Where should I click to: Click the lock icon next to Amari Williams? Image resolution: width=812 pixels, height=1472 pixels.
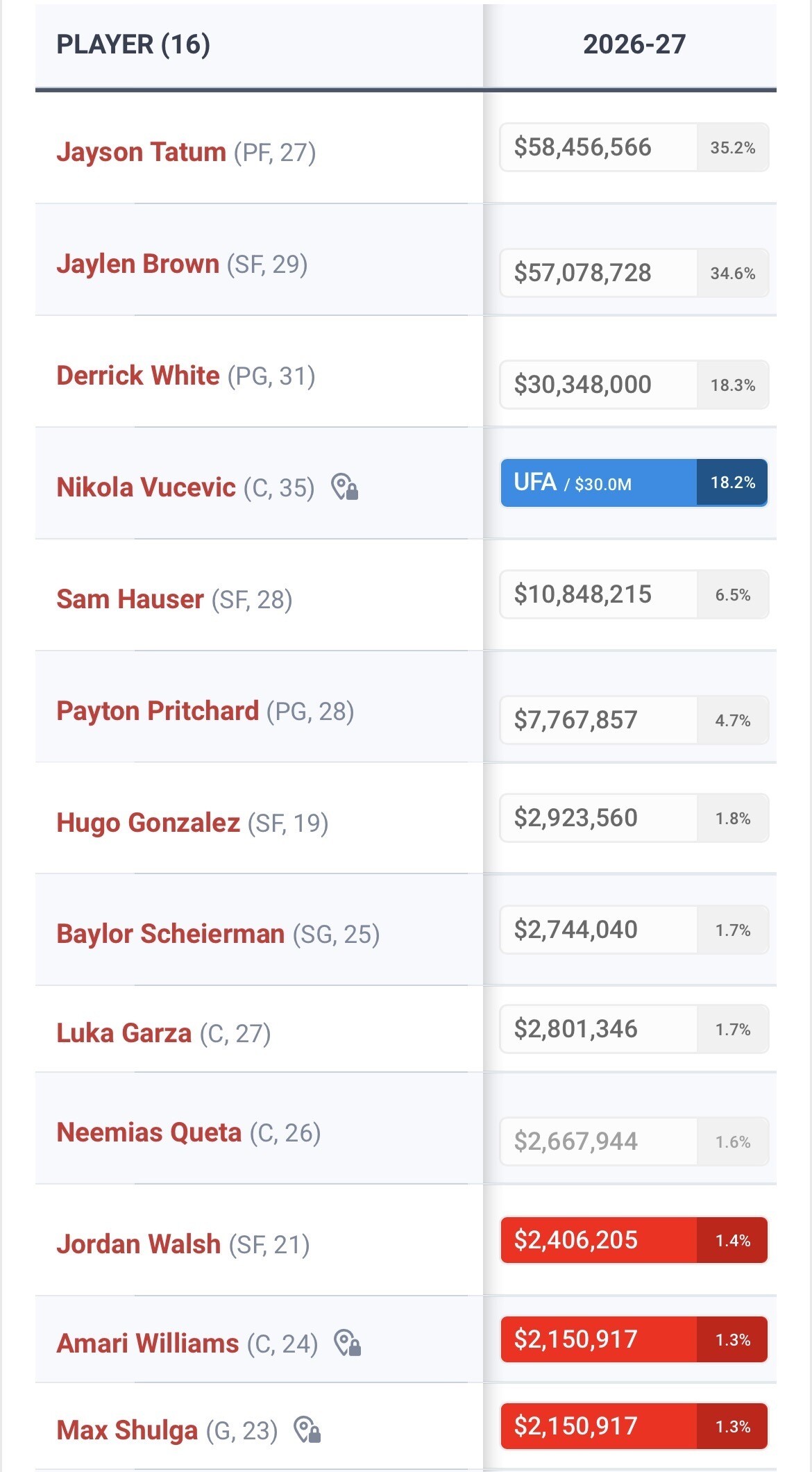(348, 1344)
